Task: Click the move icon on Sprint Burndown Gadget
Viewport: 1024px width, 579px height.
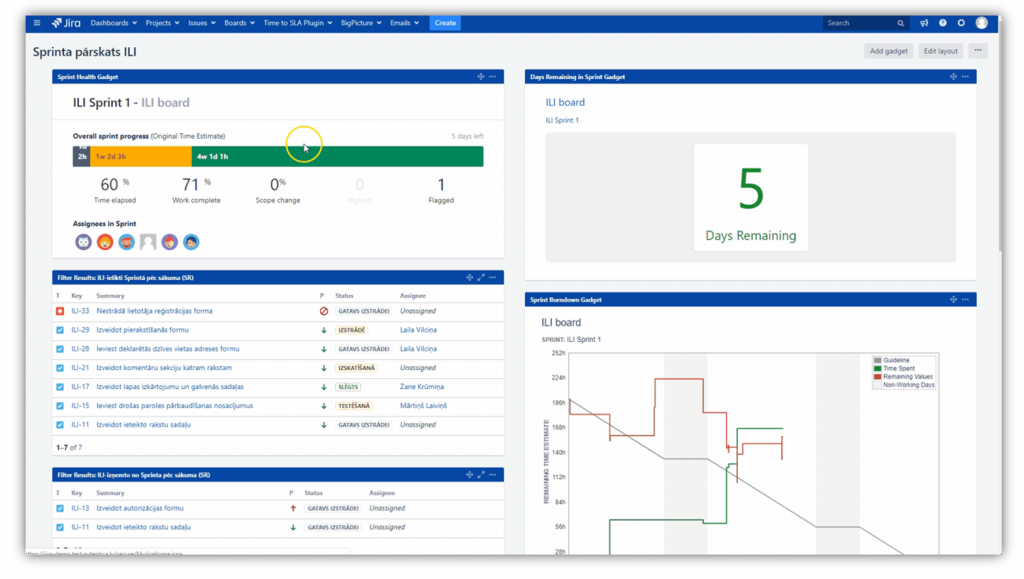Action: click(953, 300)
